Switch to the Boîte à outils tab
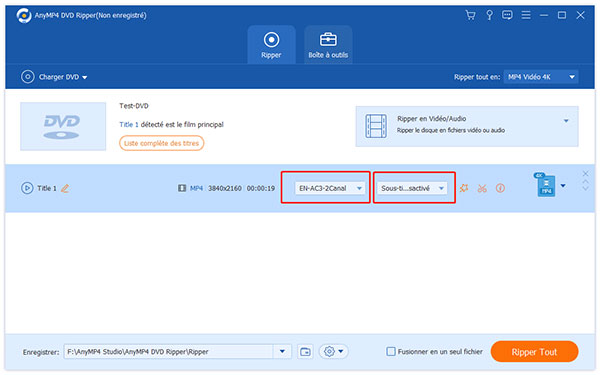This screenshot has height=375, width=600. coord(328,45)
